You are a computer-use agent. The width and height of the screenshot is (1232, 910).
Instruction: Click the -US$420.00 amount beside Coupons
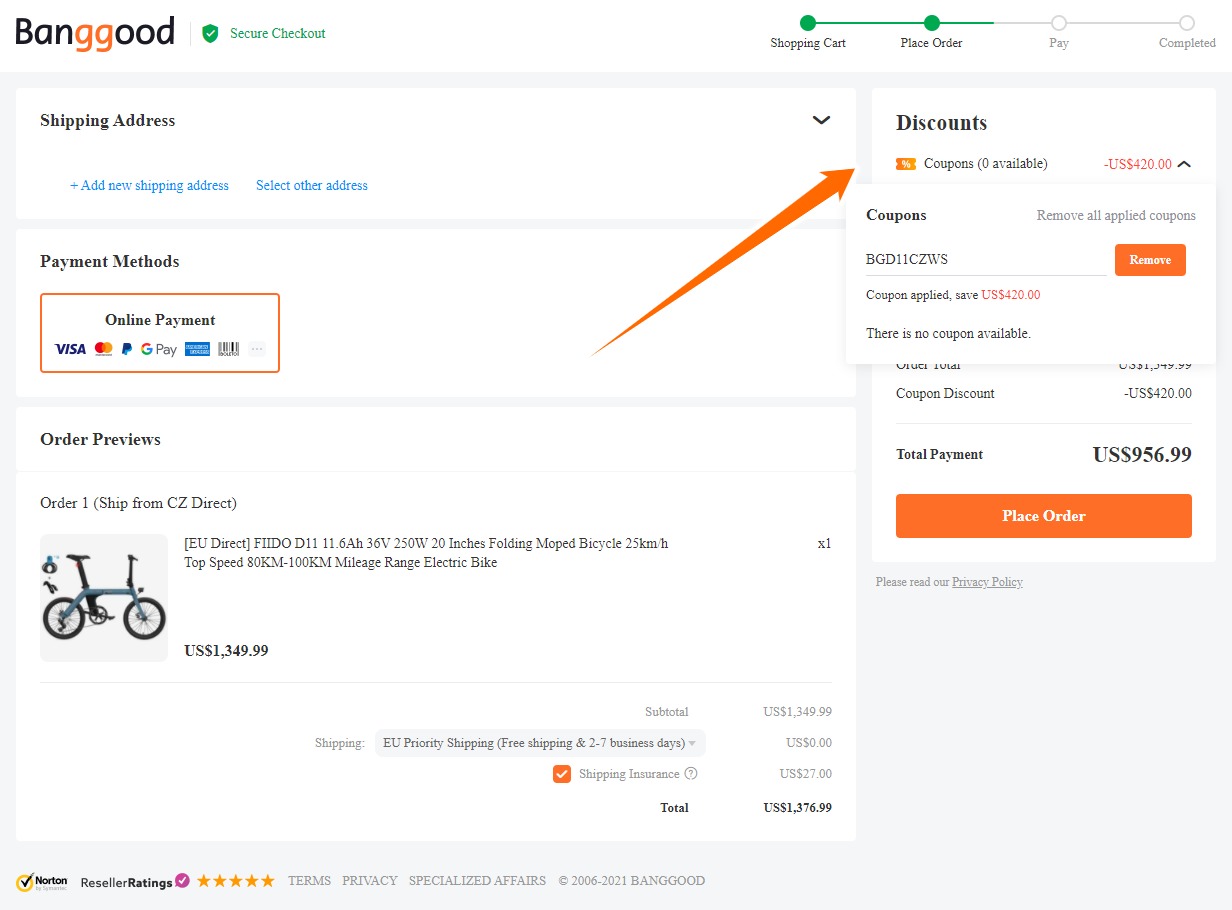pyautogui.click(x=1138, y=164)
